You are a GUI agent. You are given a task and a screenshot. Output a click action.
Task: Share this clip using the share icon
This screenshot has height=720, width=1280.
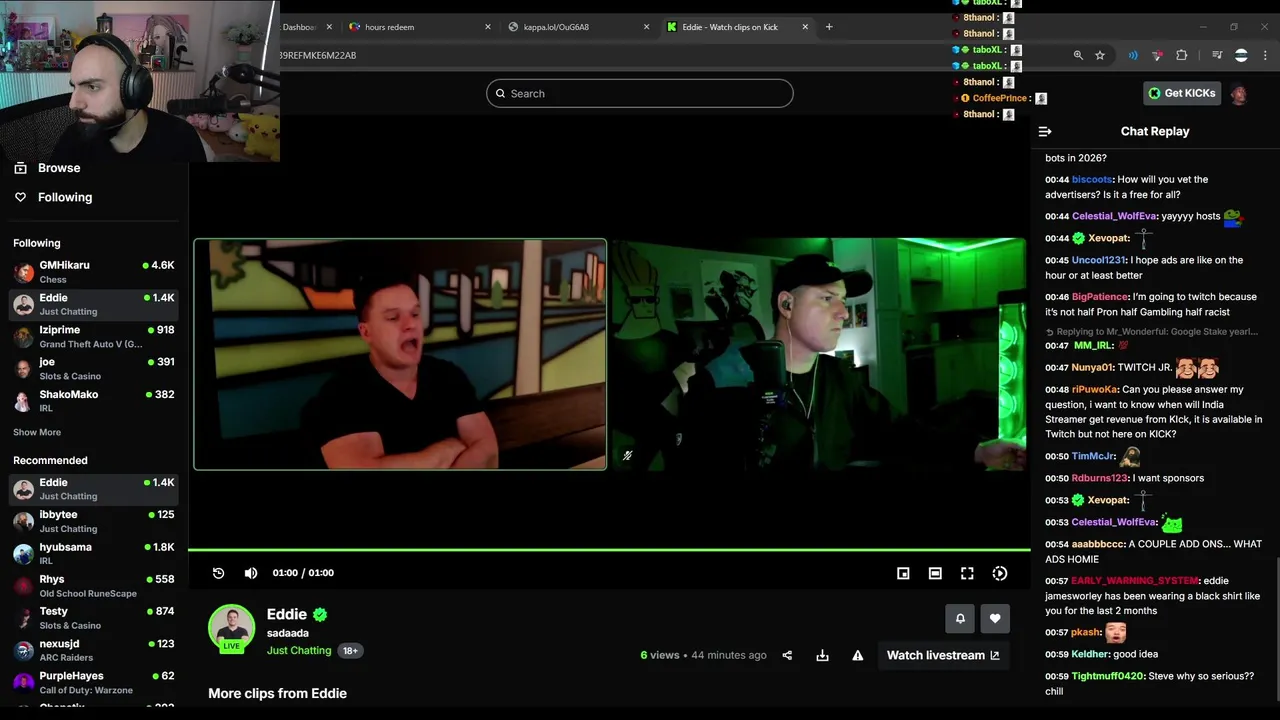coord(787,655)
